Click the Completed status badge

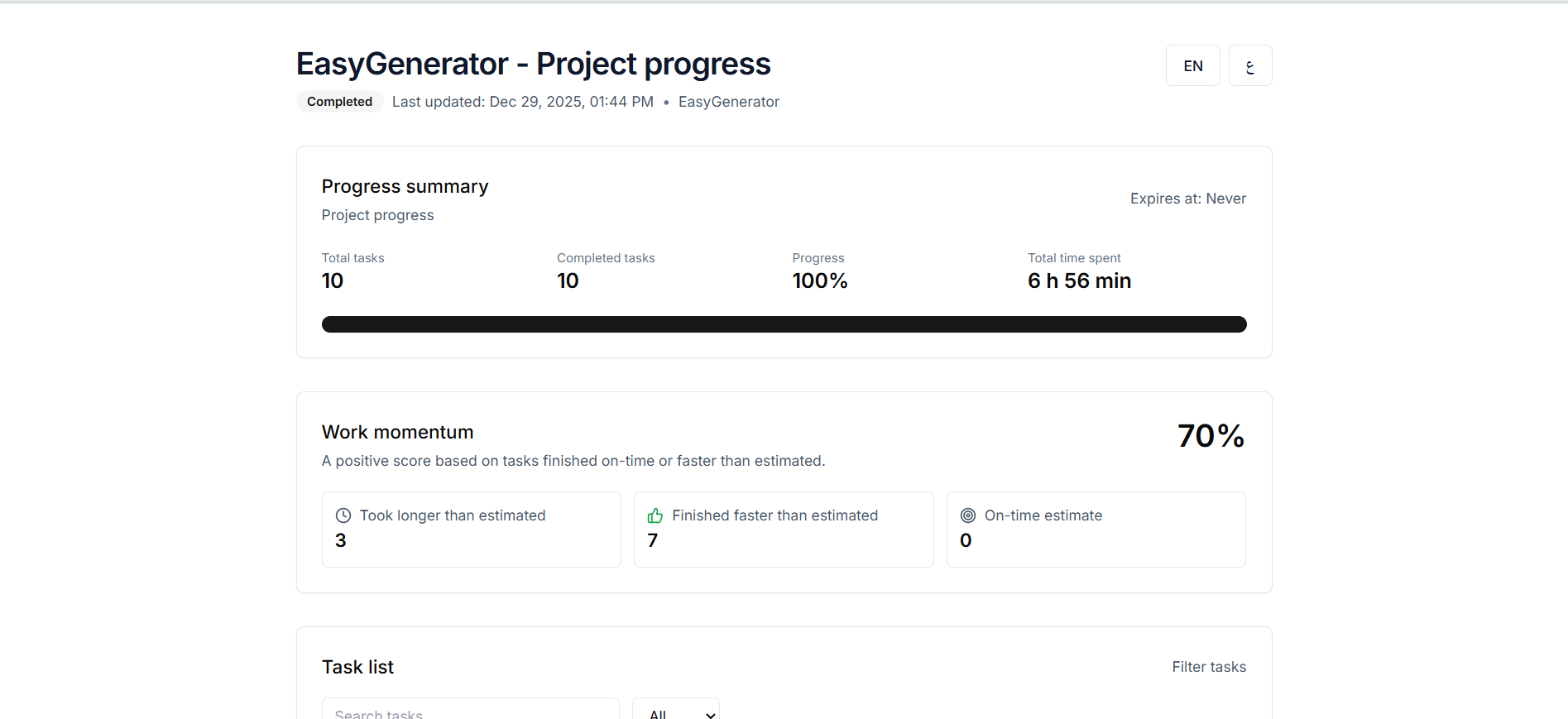click(339, 102)
